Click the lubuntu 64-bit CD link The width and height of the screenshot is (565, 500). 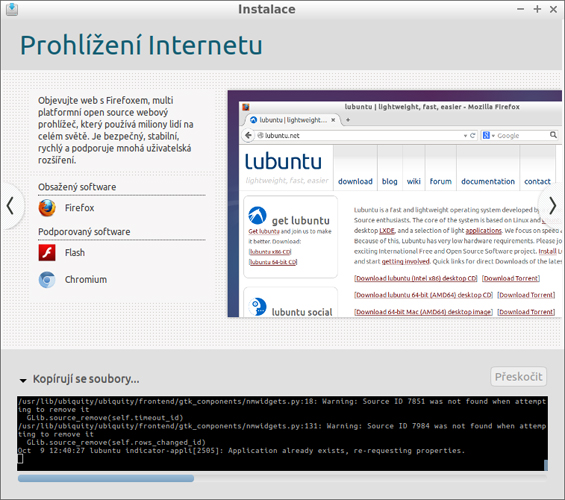pyautogui.click(x=273, y=262)
